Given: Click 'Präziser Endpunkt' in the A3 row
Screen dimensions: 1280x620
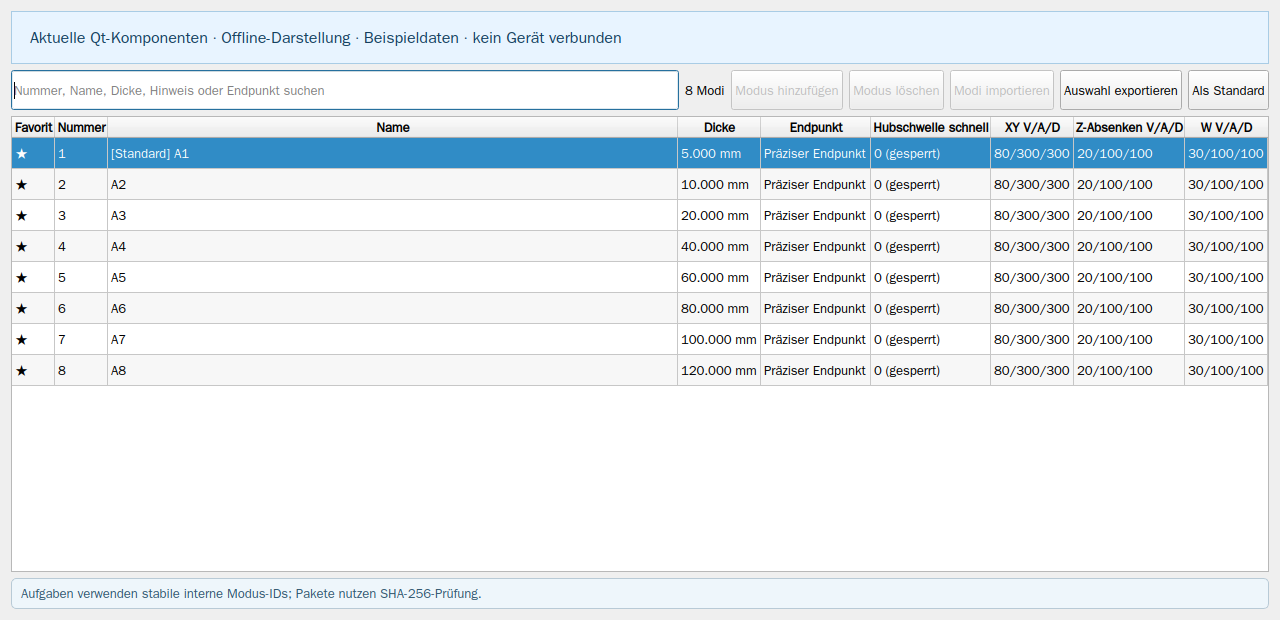Looking at the screenshot, I should click(x=816, y=216).
